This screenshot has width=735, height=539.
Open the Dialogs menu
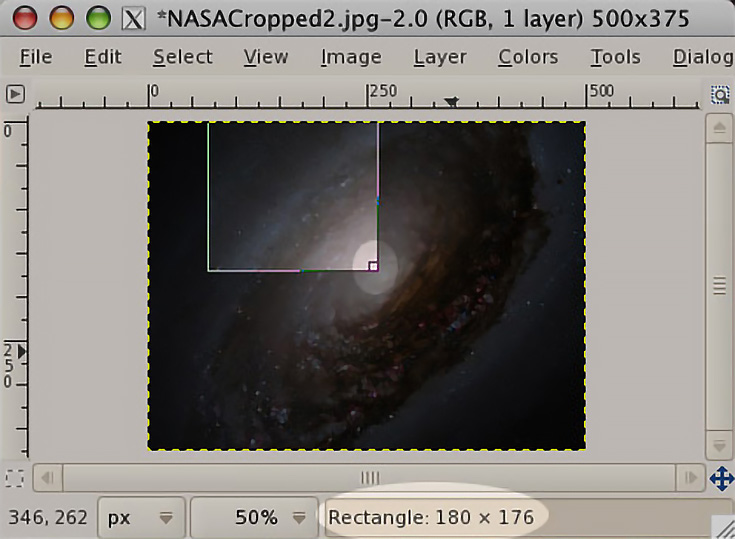[x=703, y=57]
